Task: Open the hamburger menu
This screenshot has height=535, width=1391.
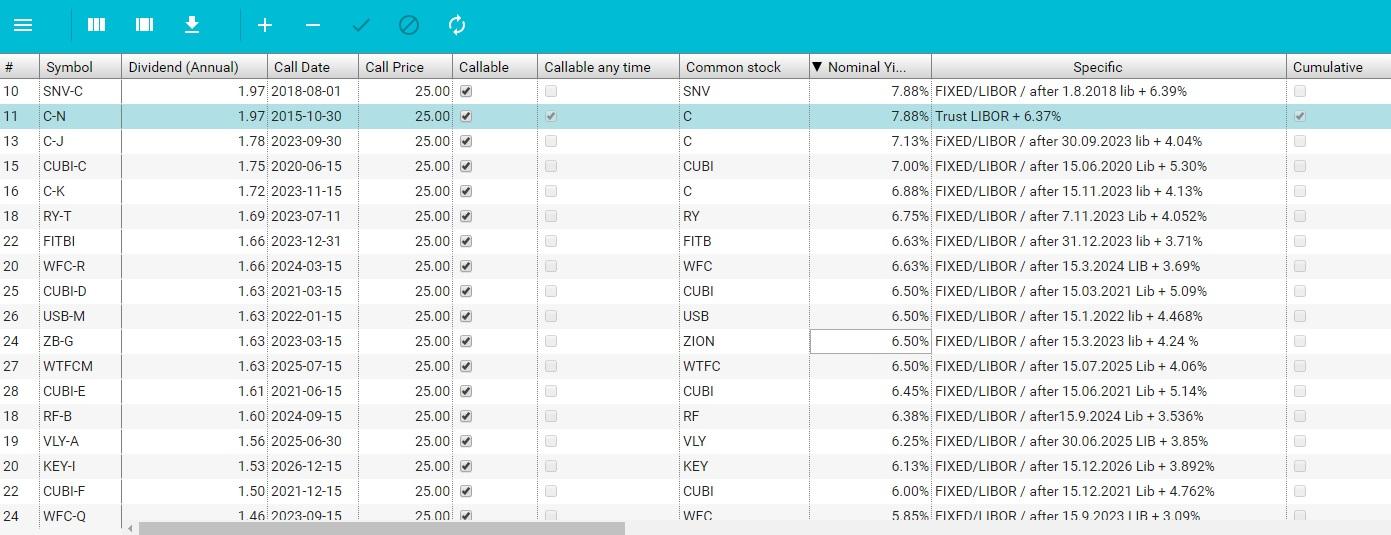Action: click(23, 25)
